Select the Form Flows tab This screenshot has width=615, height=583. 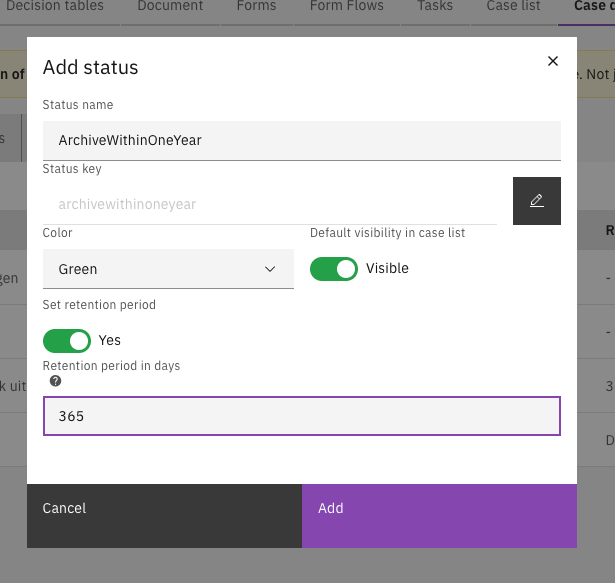[346, 7]
